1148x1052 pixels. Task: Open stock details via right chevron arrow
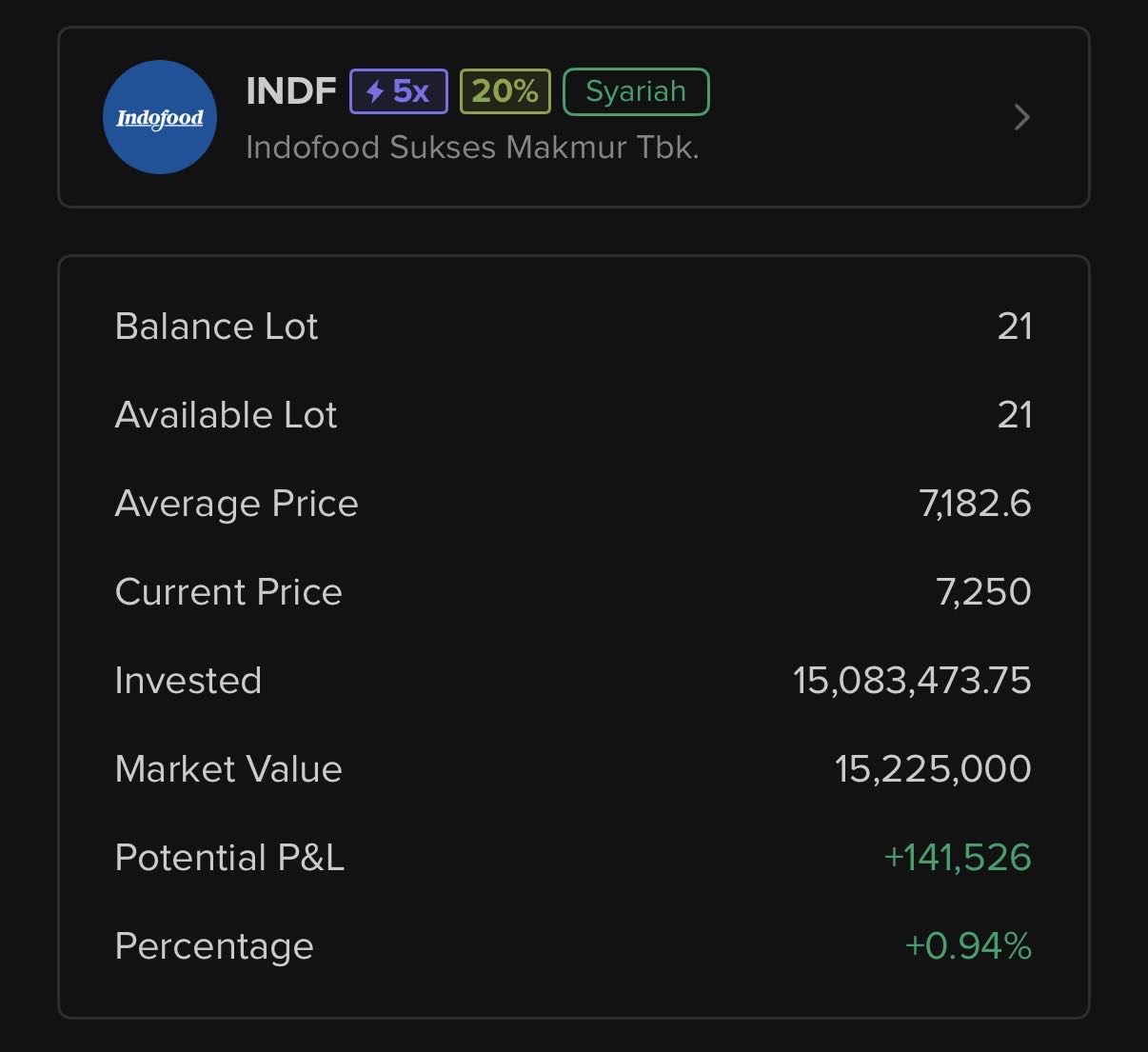1021,117
